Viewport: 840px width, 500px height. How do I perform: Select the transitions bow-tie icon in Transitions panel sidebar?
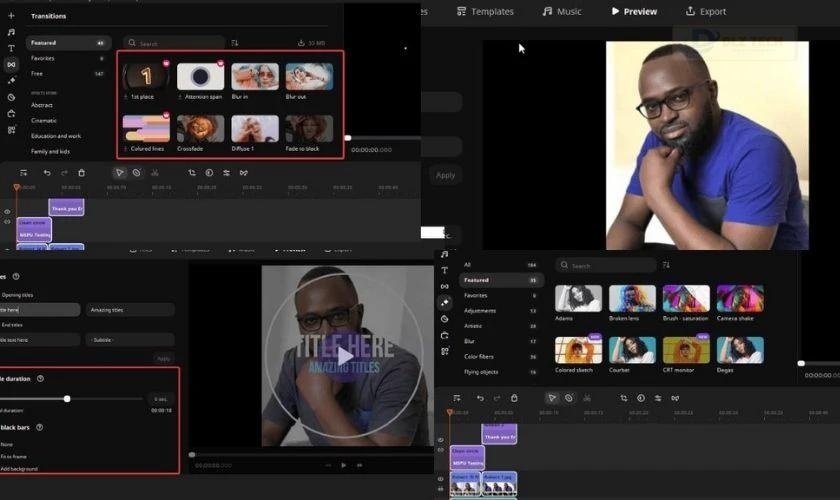11,64
